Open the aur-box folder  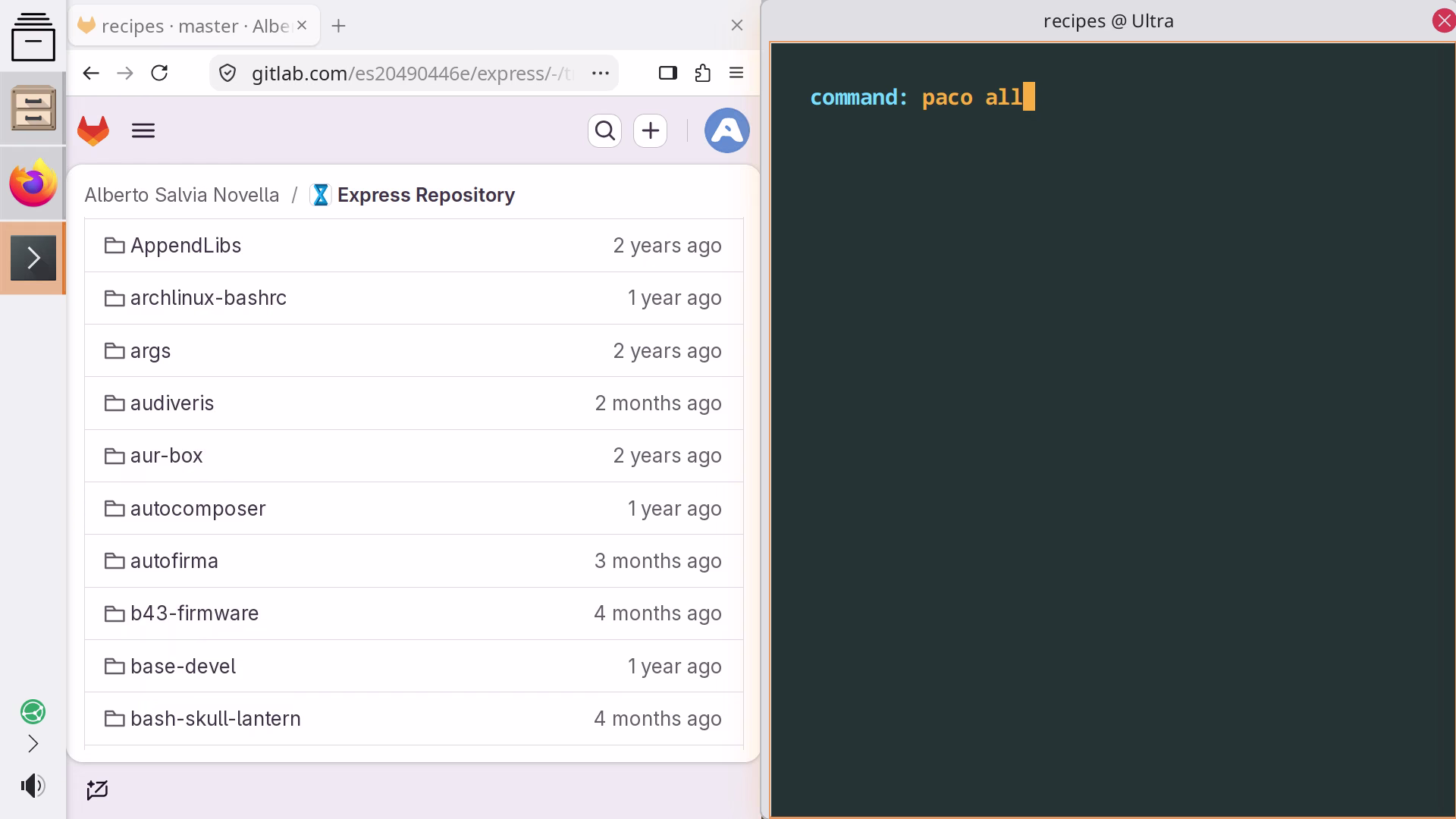point(166,456)
